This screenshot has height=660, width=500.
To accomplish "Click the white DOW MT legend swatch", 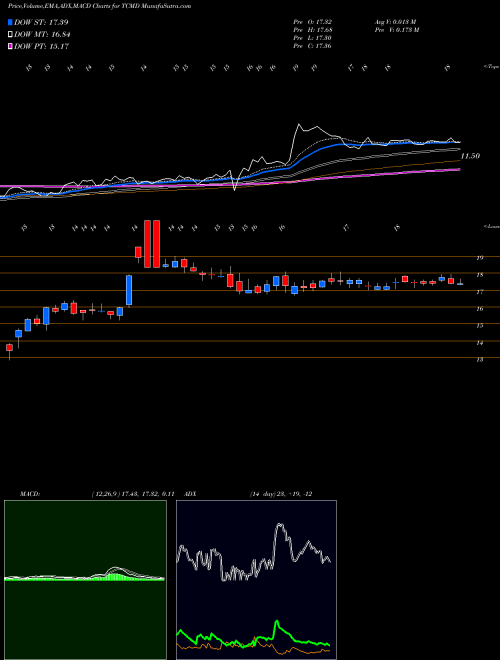I will pyautogui.click(x=10, y=35).
